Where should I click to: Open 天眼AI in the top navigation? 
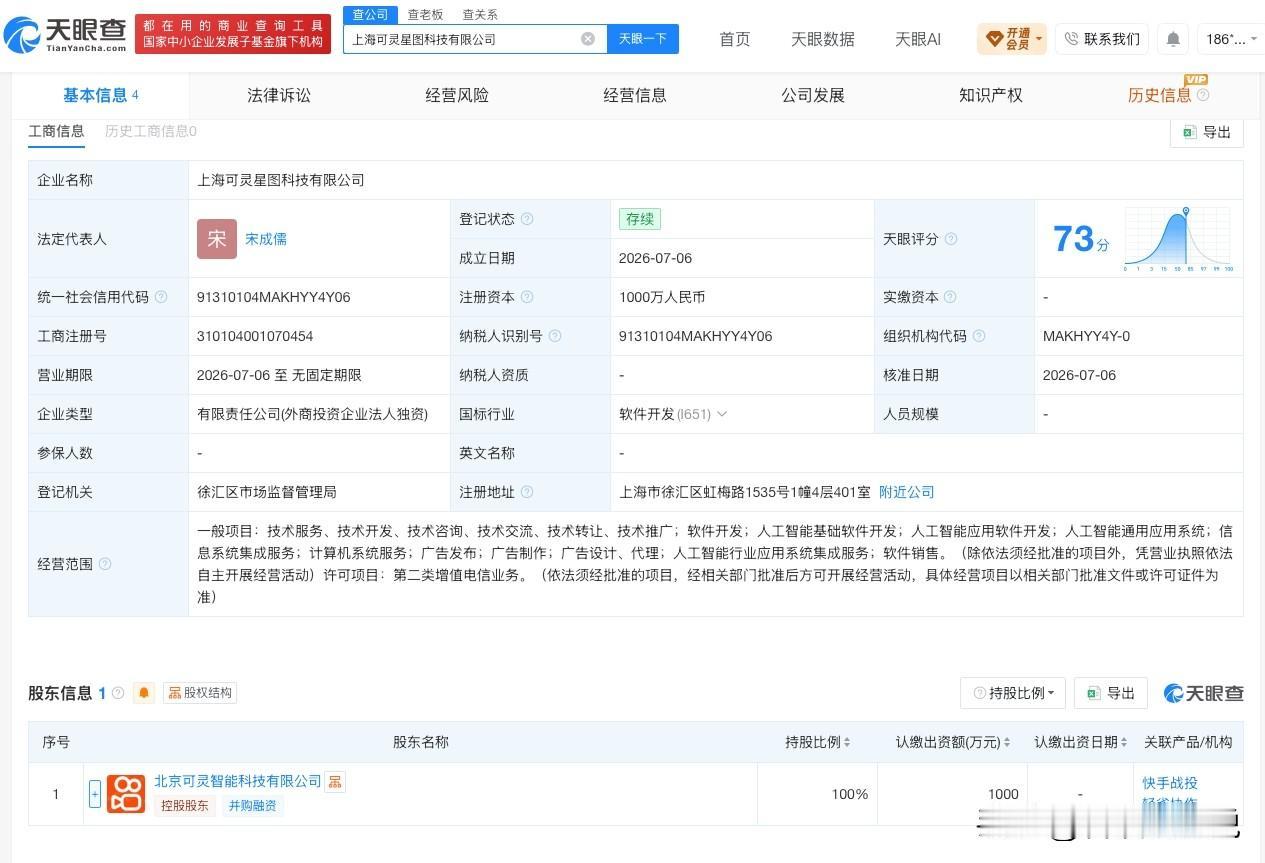(918, 39)
